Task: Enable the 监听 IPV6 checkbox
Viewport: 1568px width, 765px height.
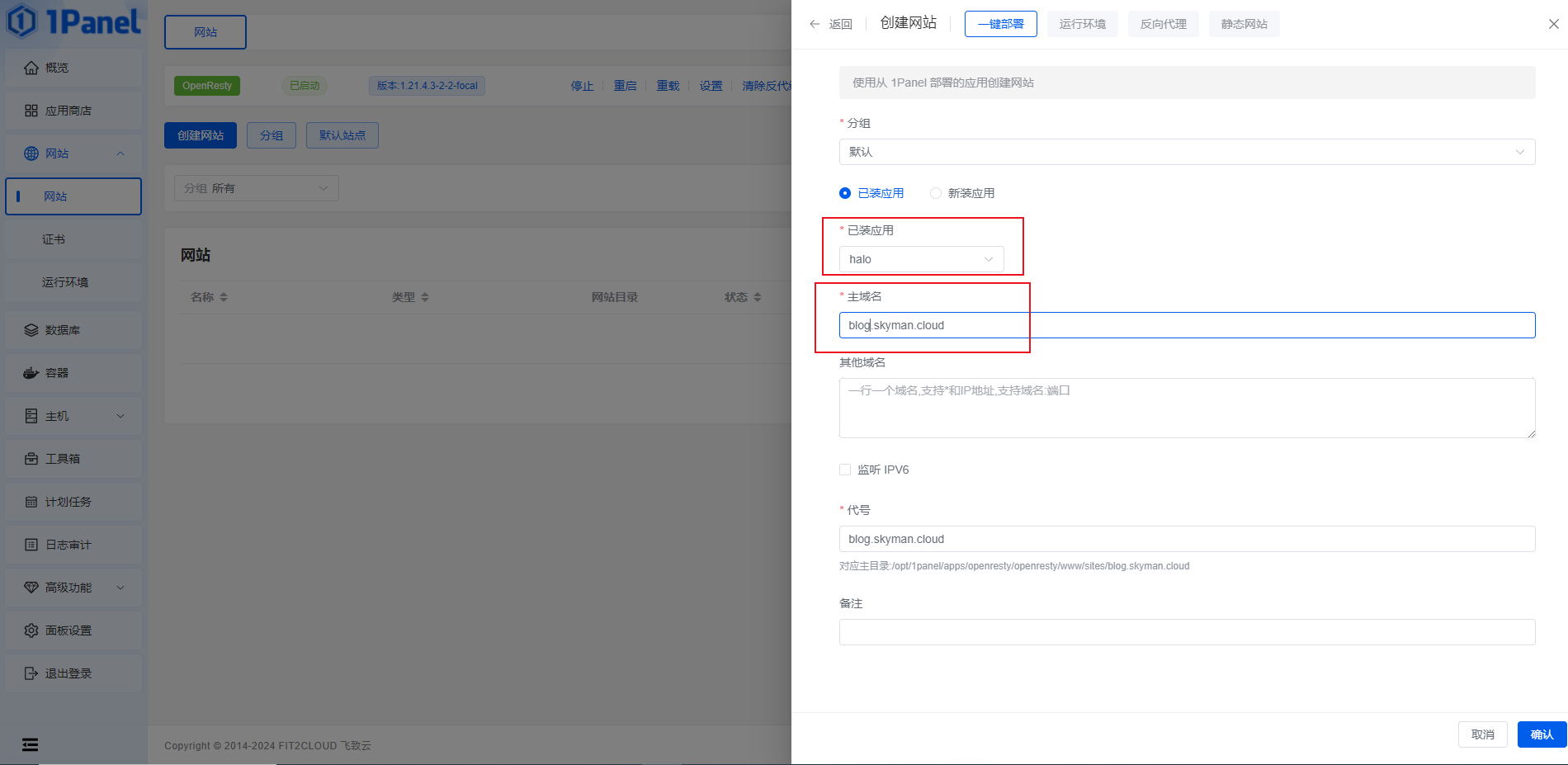Action: 845,470
